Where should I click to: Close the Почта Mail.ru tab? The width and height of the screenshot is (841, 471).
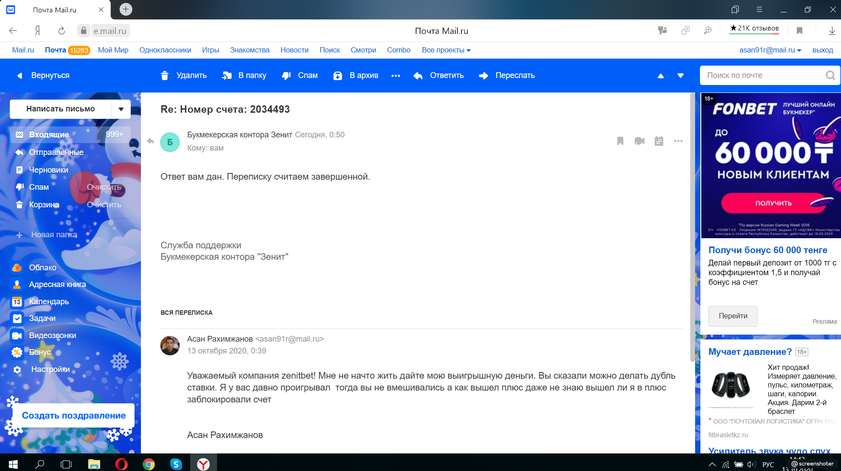coord(101,10)
